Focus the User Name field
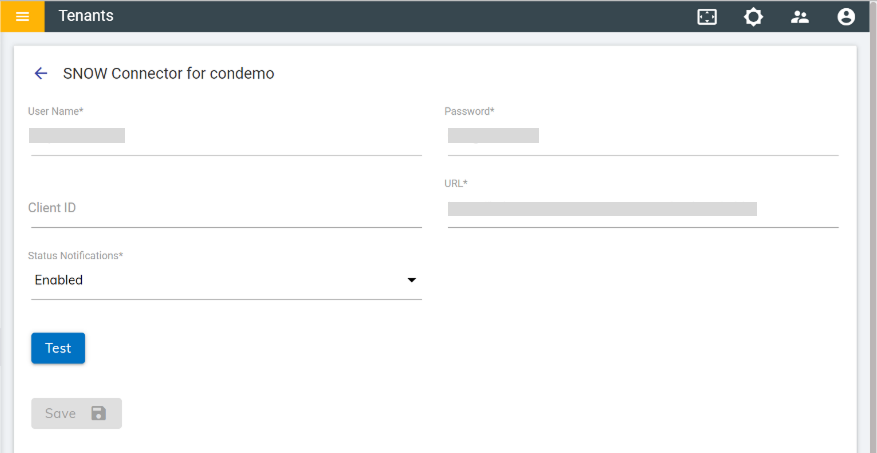Image resolution: width=877 pixels, height=453 pixels. pos(226,136)
